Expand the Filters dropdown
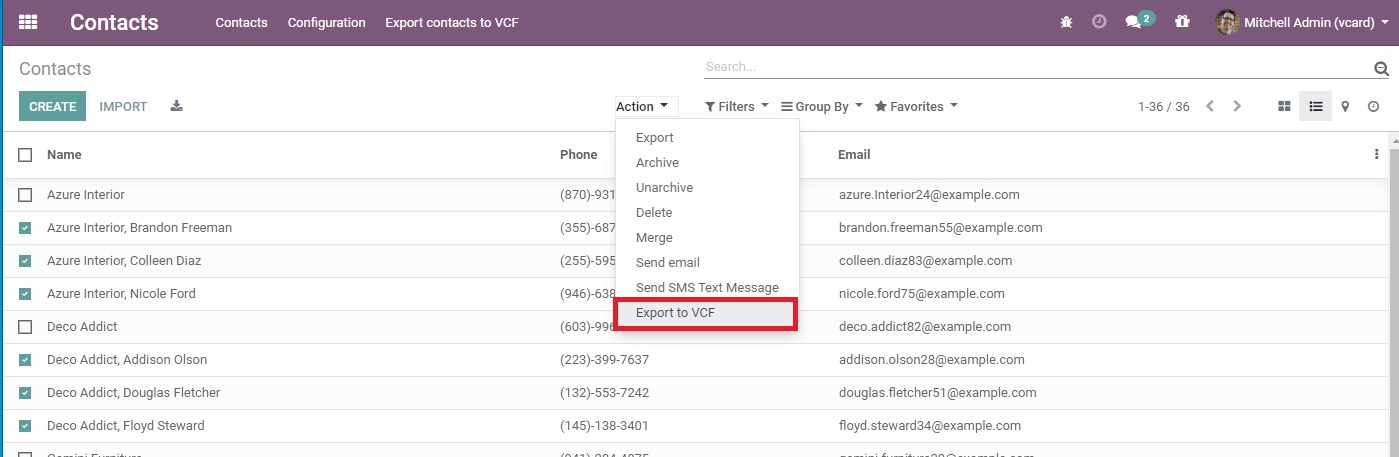Screen dimensions: 1399x457 pyautogui.click(x=737, y=106)
